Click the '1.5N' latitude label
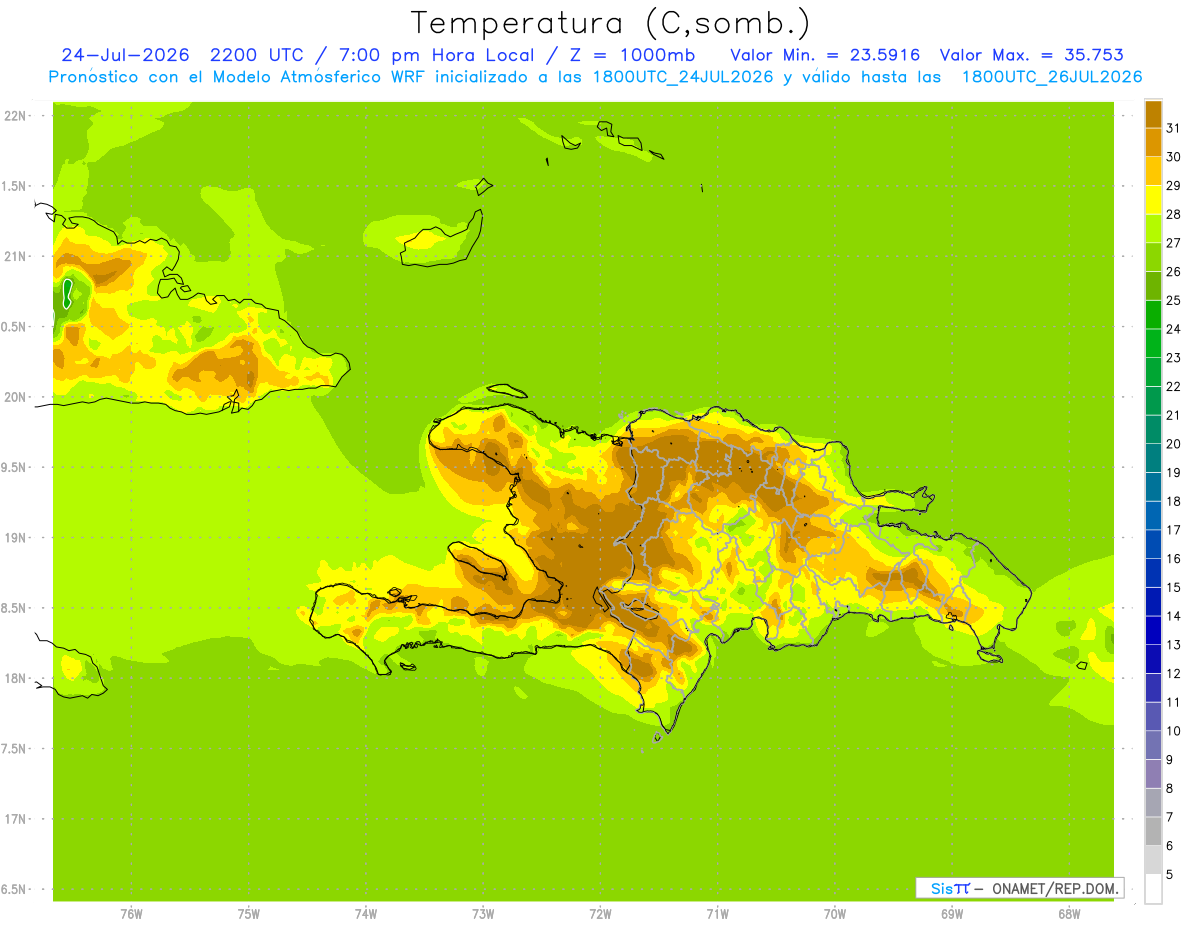1200x927 pixels. [14, 186]
